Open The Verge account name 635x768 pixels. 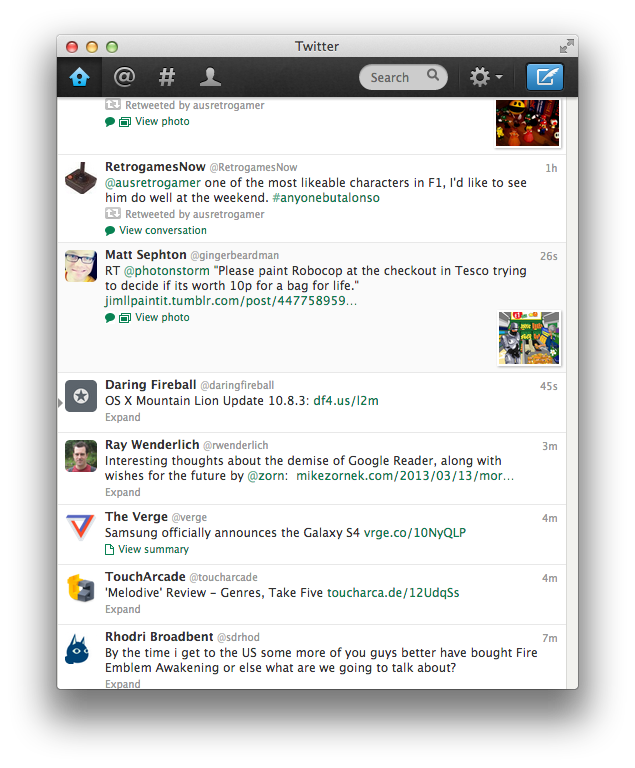point(136,517)
